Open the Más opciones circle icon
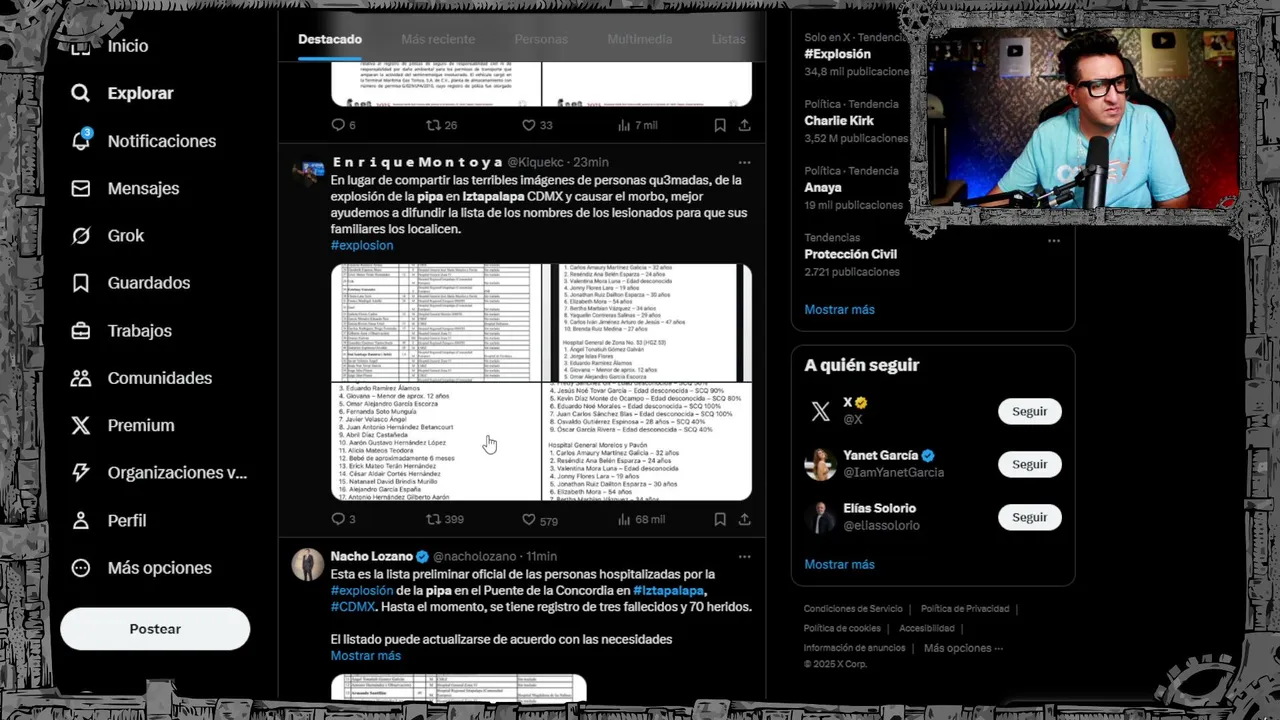 coord(81,568)
